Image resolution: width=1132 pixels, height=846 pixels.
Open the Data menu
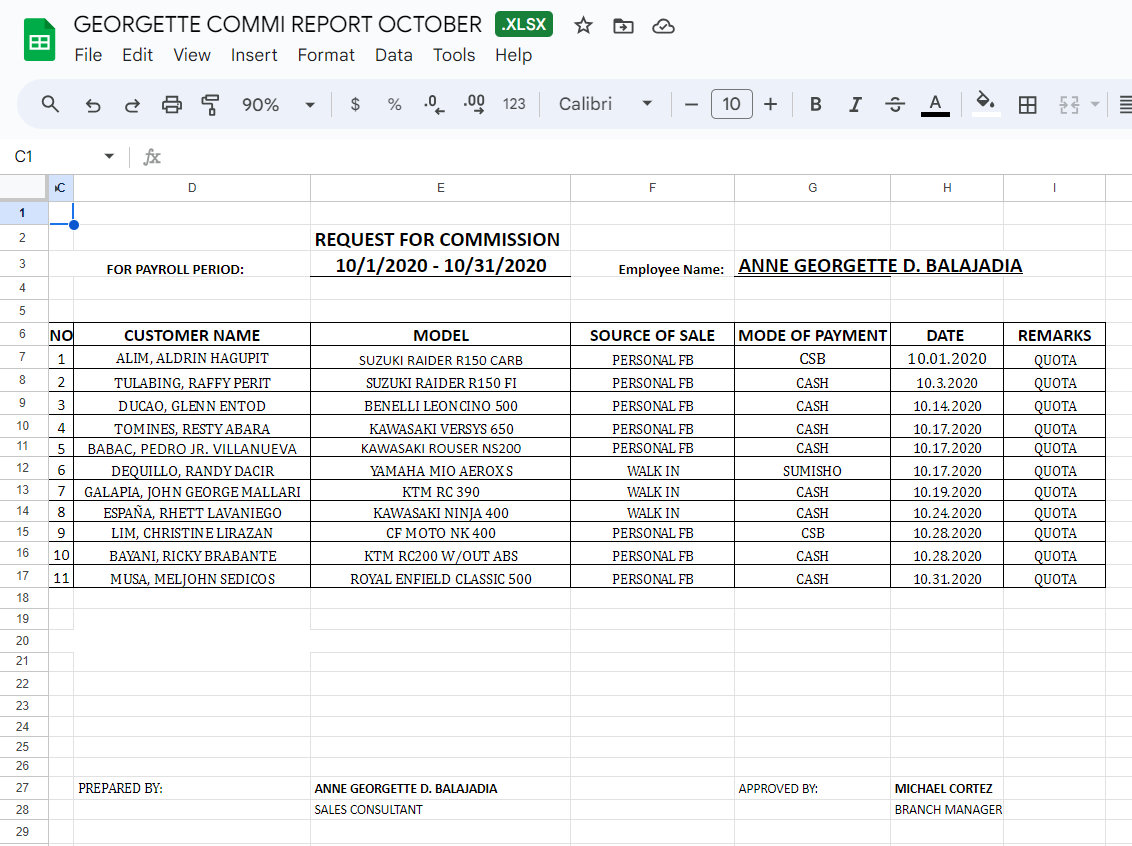click(393, 55)
